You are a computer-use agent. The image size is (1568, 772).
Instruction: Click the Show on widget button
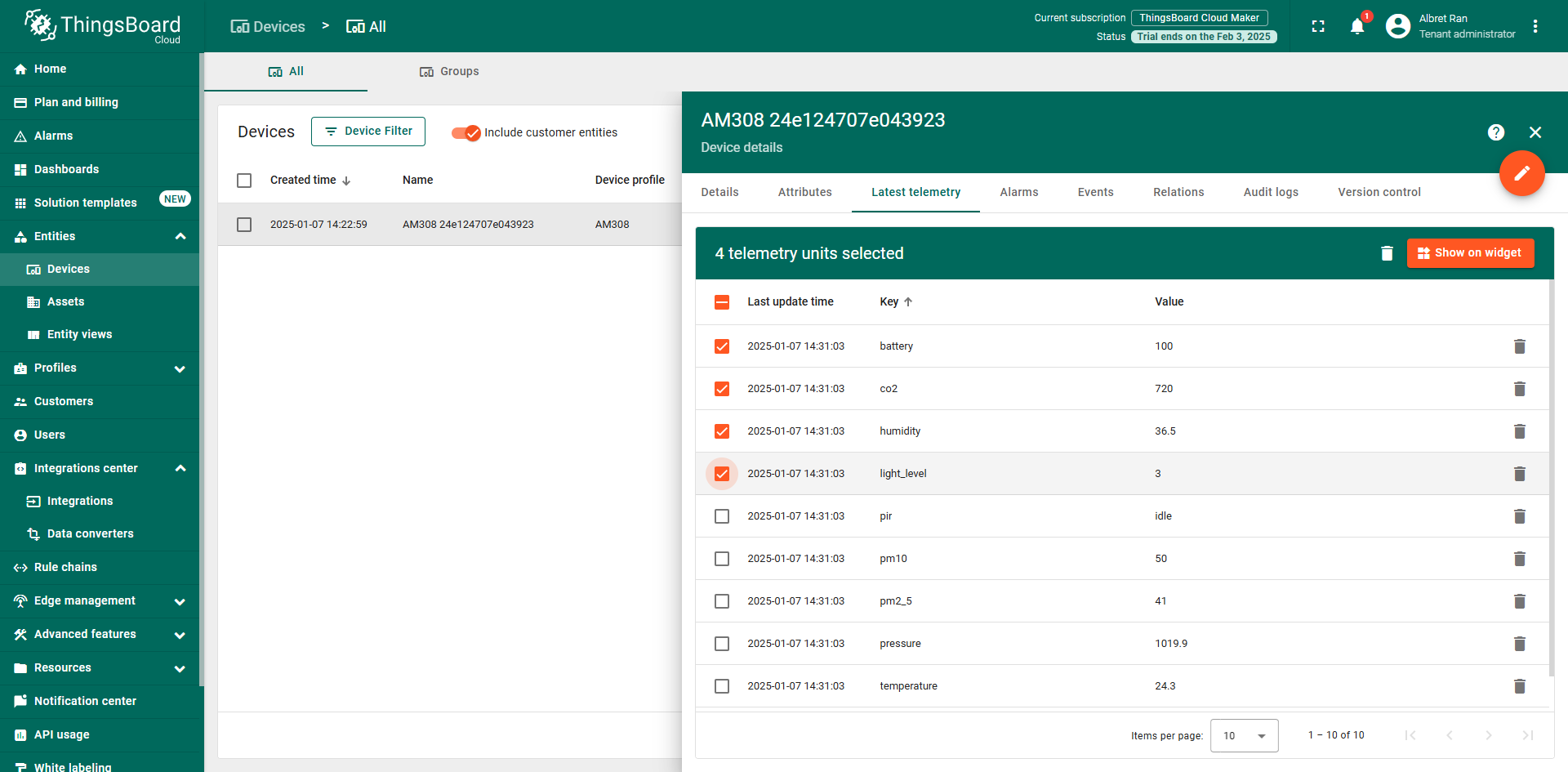point(1471,253)
